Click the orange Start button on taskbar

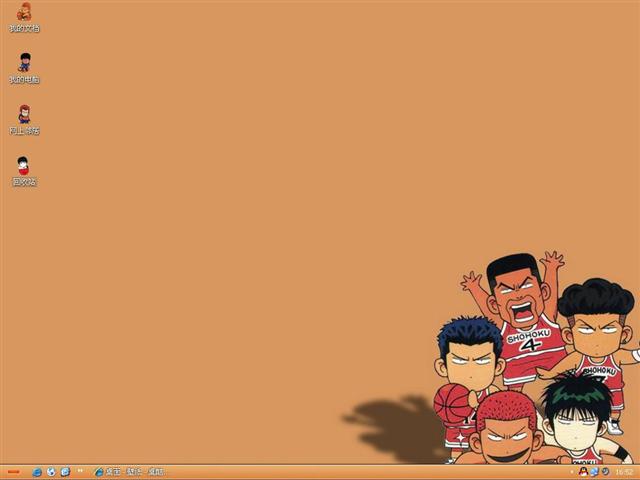click(x=13, y=472)
